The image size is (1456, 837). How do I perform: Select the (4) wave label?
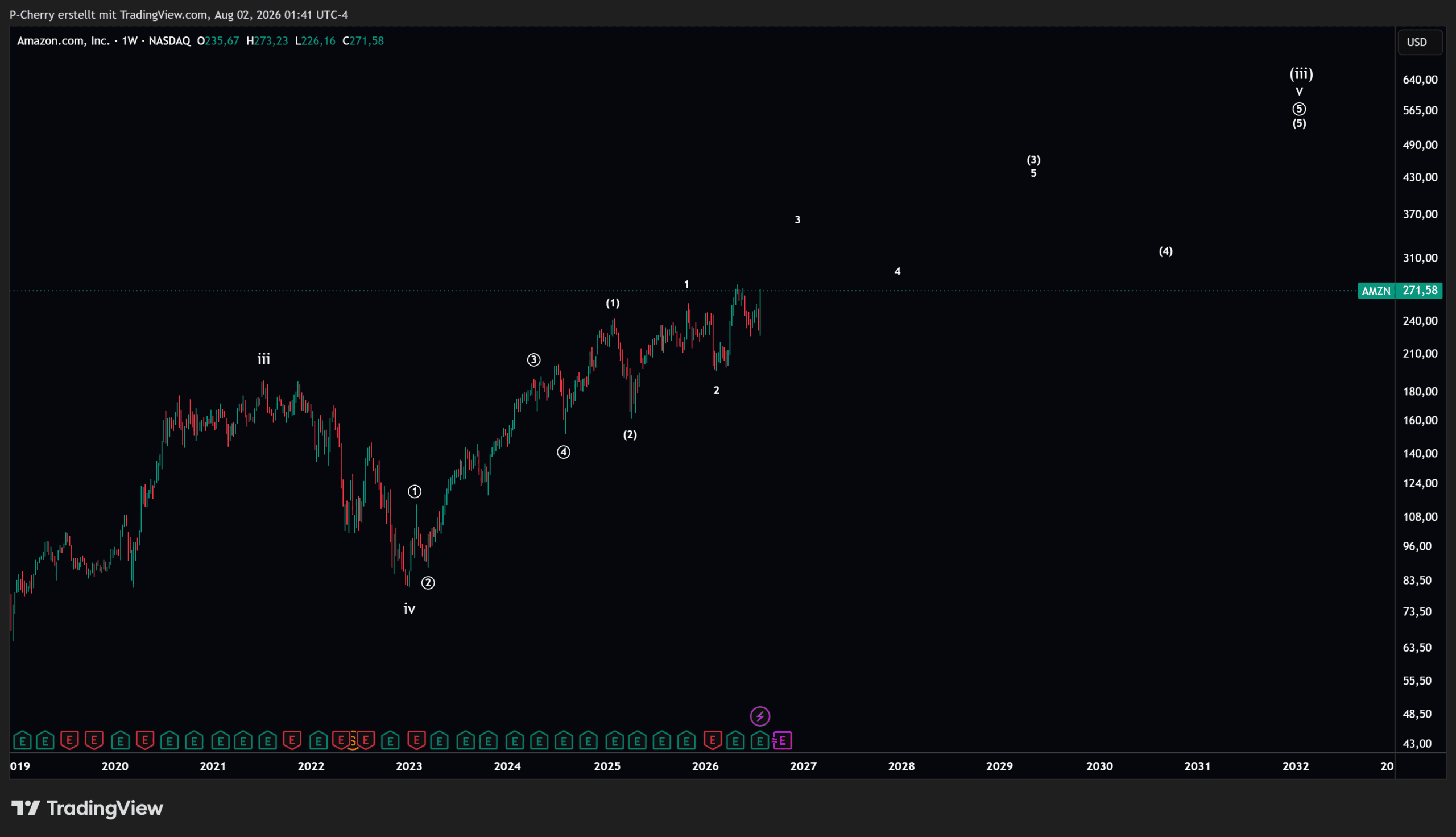[x=1166, y=251]
